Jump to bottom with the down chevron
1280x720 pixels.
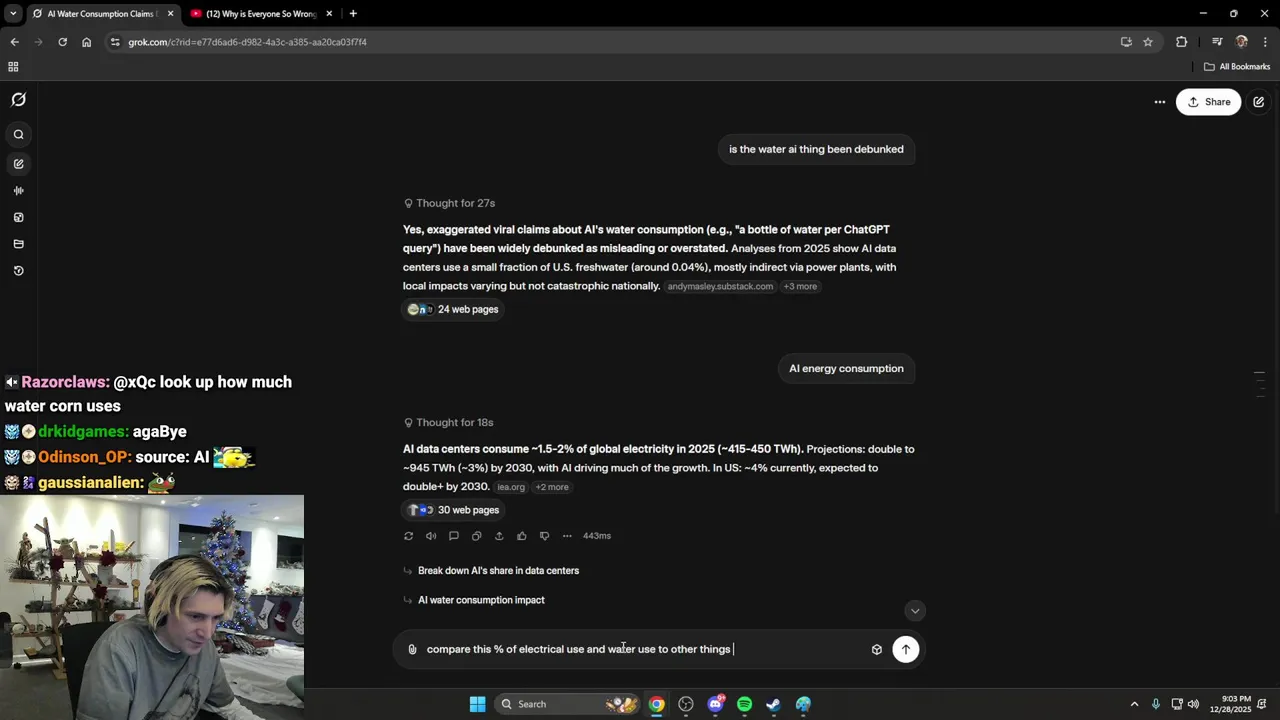pyautogui.click(x=915, y=611)
